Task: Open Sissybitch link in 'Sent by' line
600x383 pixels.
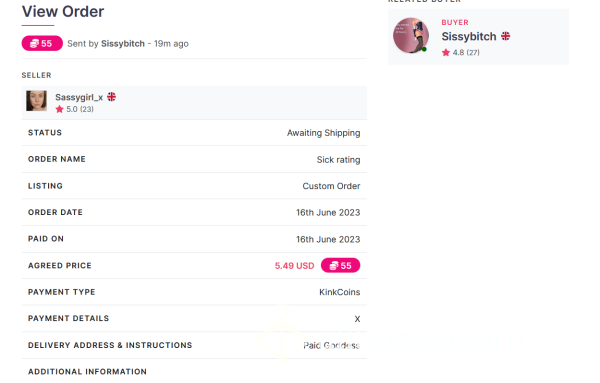Action: coord(123,44)
